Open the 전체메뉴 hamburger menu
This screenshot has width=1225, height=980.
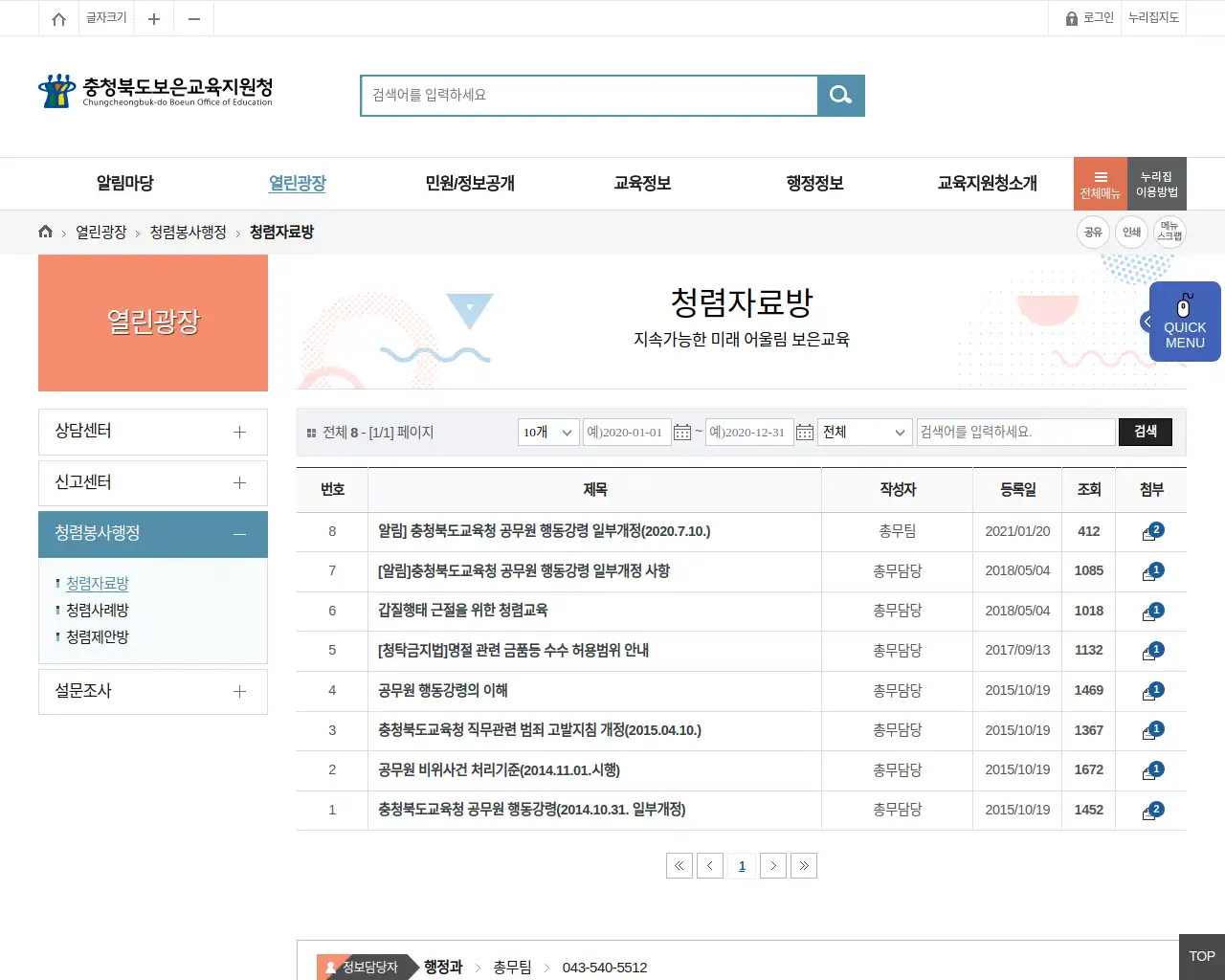(x=1101, y=183)
